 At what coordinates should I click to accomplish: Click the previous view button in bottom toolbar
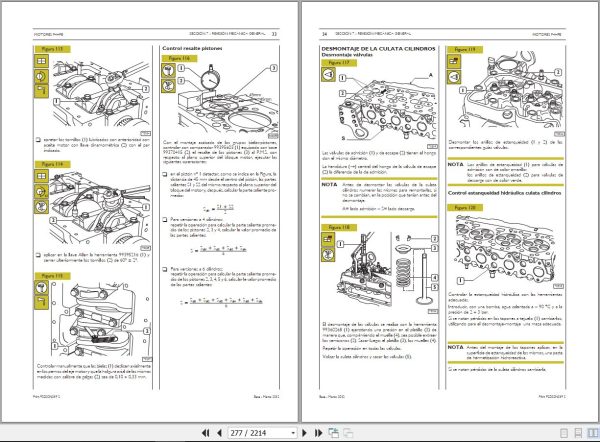334,433
